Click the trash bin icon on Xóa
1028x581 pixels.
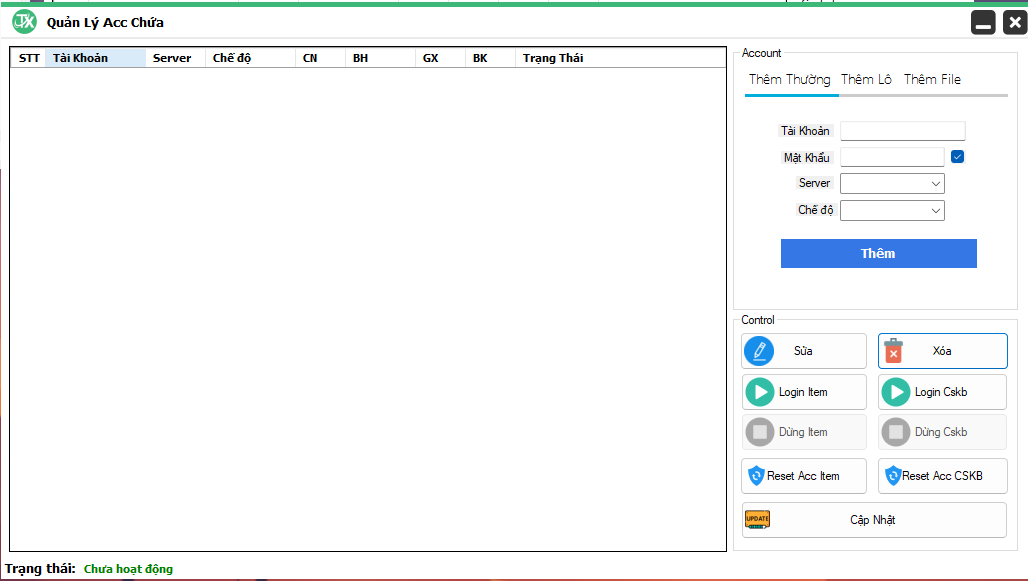click(893, 351)
